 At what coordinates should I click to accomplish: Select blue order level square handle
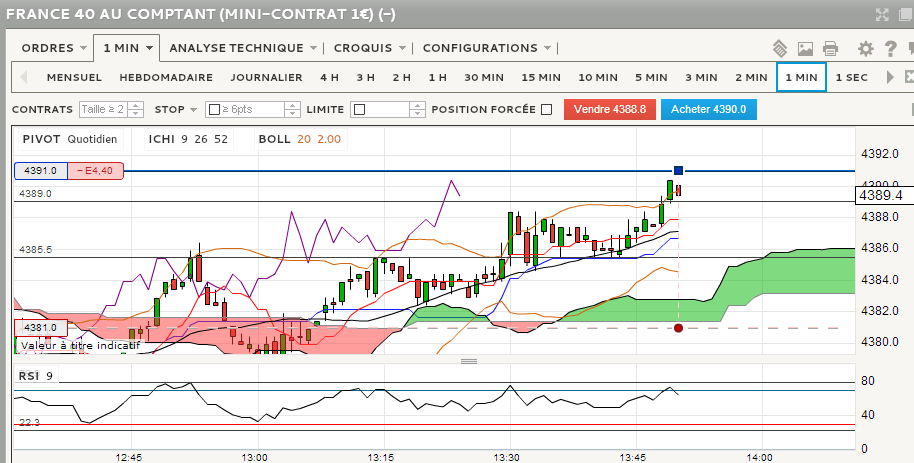coord(678,170)
